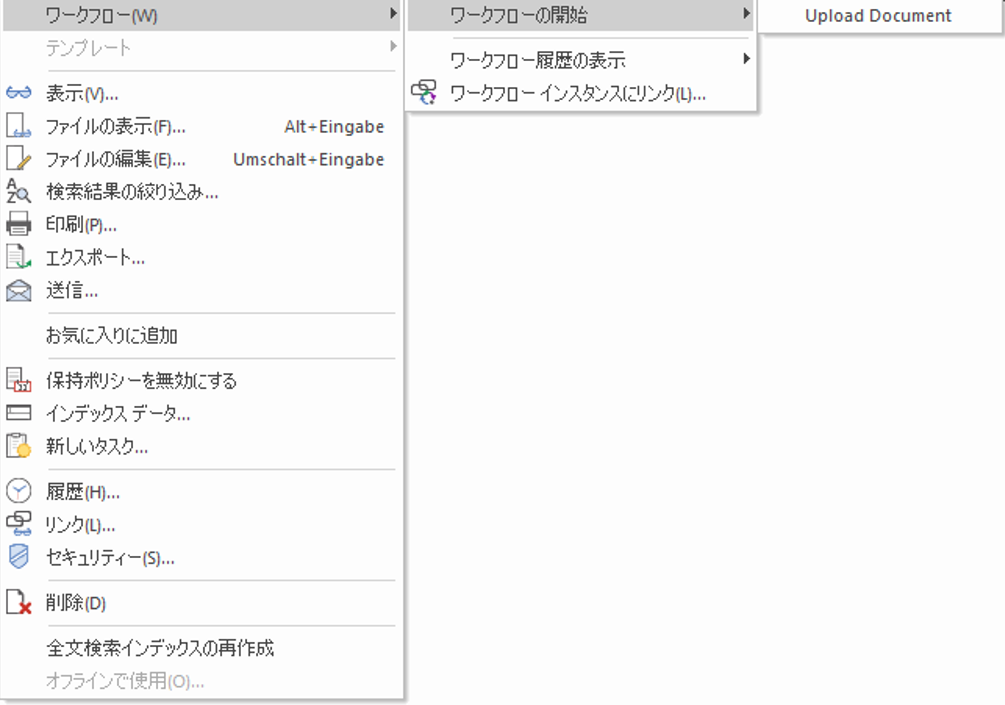Choose 保持ポリシーを無効にする menu entry
Viewport: 1005px width, 705px height.
point(202,380)
